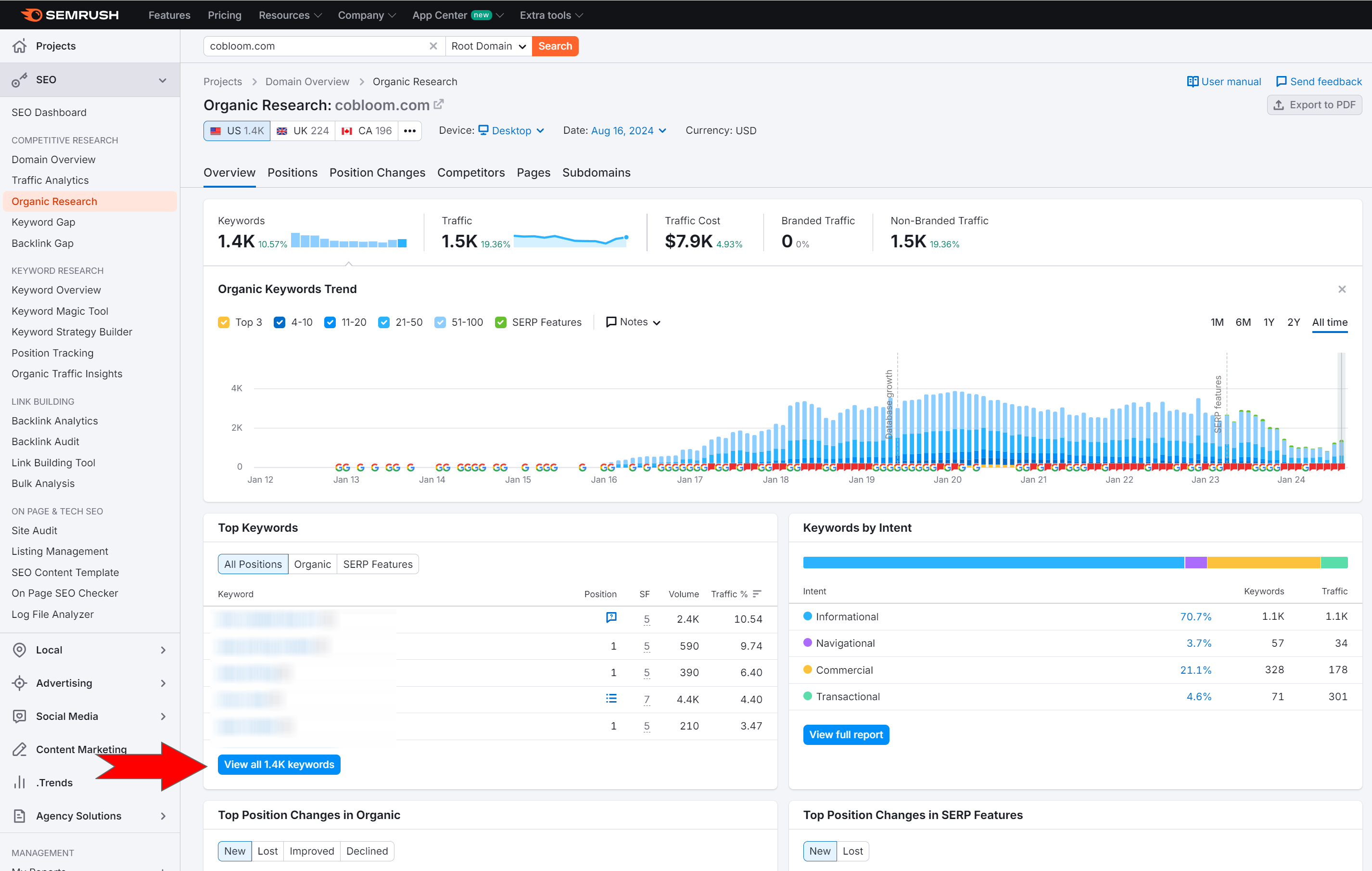Select the Canada flag database
Screen dimensions: 1372x871
(x=367, y=130)
